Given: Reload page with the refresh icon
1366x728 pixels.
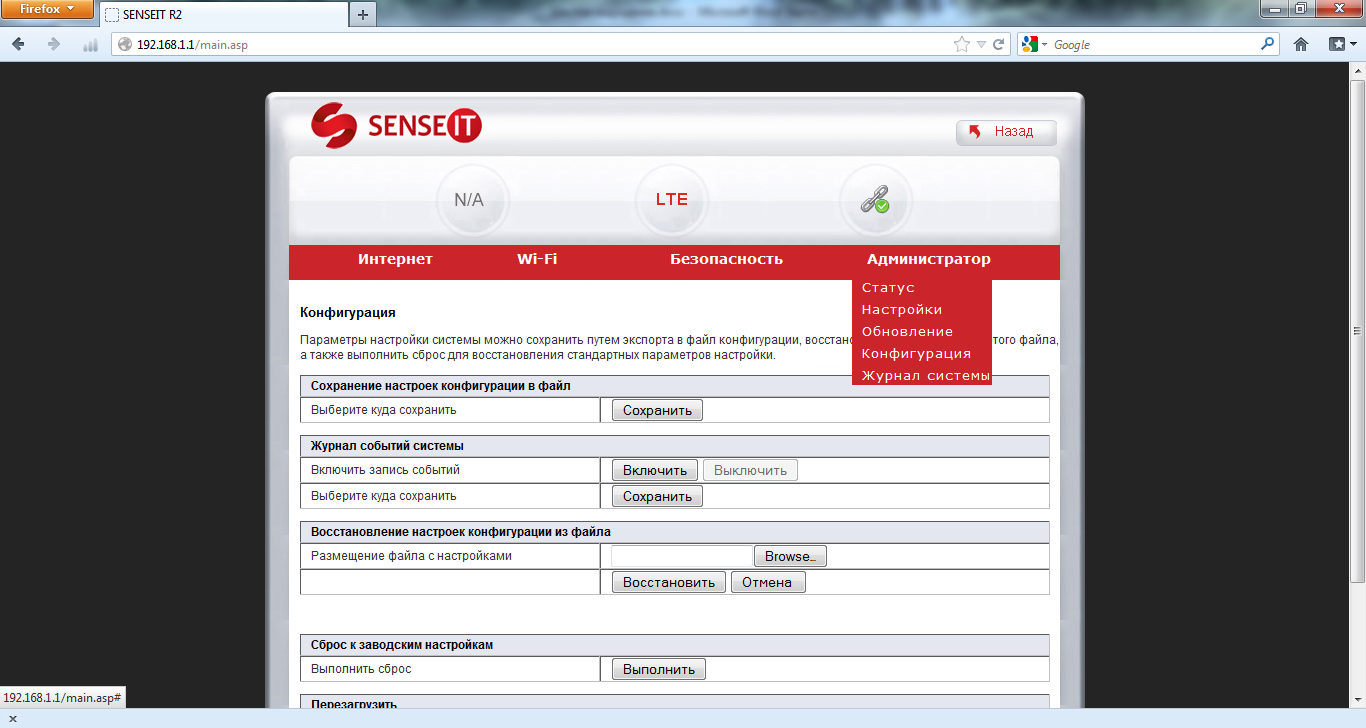Looking at the screenshot, I should tap(998, 44).
